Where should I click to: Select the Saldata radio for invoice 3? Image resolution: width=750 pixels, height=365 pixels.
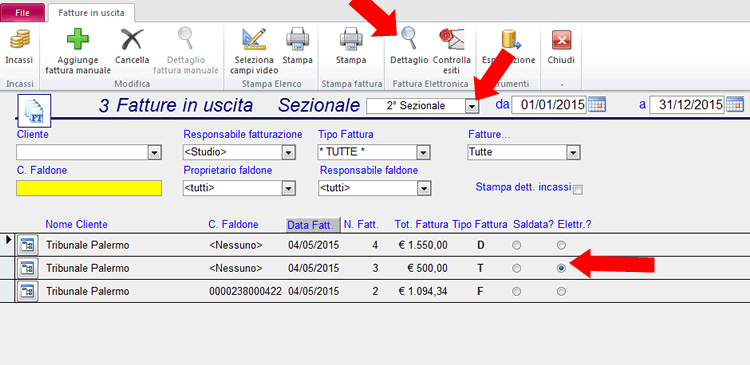click(516, 268)
